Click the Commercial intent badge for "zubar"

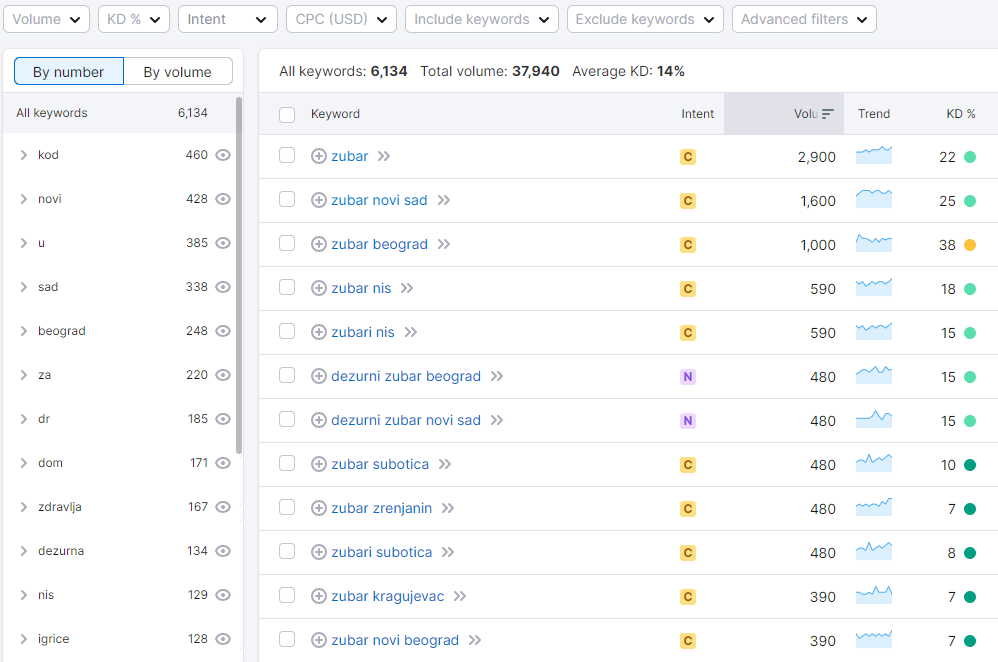(687, 156)
